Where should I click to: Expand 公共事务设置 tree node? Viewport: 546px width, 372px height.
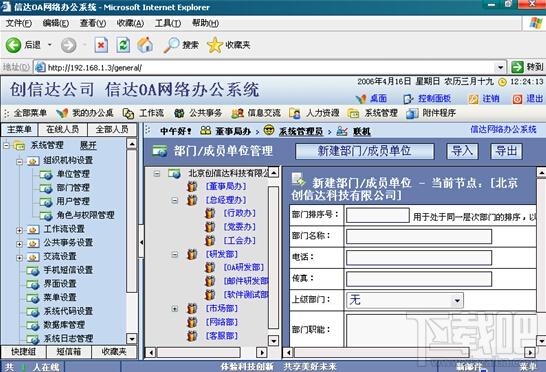20,244
